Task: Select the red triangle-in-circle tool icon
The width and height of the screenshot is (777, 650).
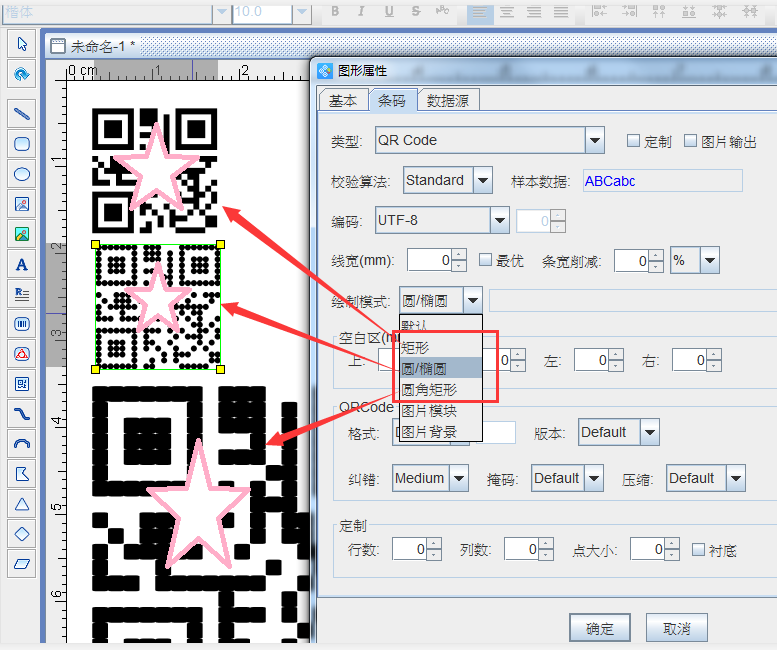Action: tap(22, 354)
